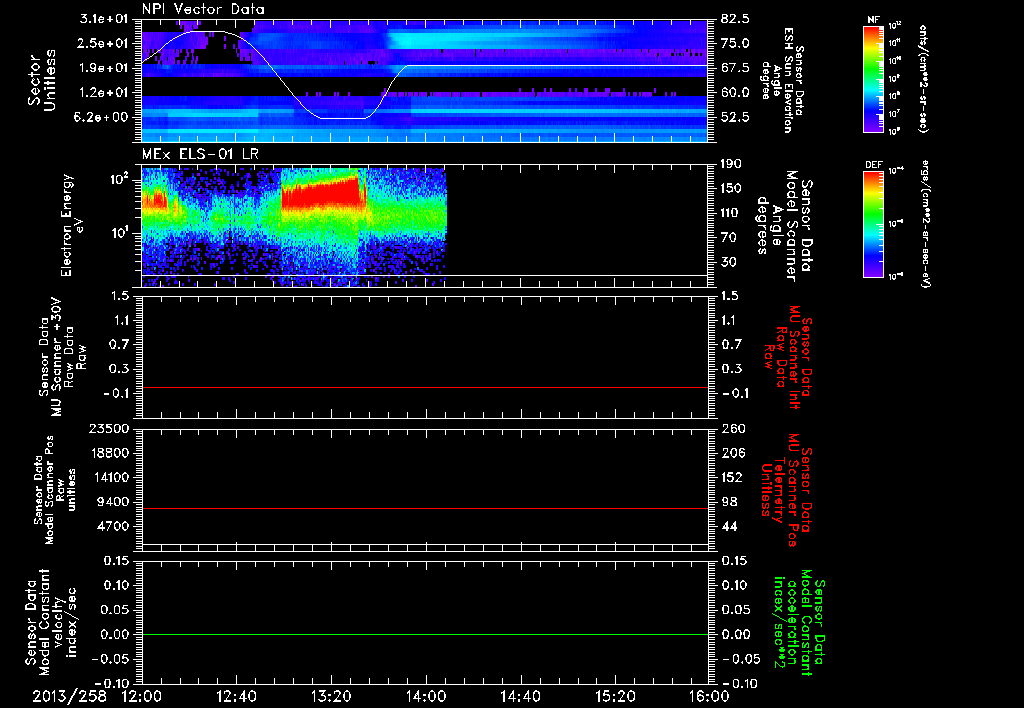Click the "ESH Sun Elevation Angle degree" label

point(783,80)
